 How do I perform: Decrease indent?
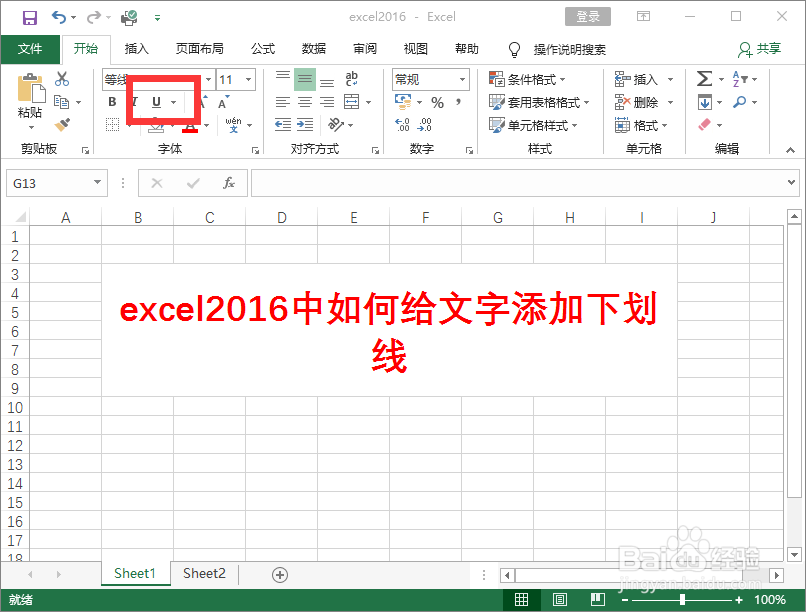pyautogui.click(x=283, y=125)
